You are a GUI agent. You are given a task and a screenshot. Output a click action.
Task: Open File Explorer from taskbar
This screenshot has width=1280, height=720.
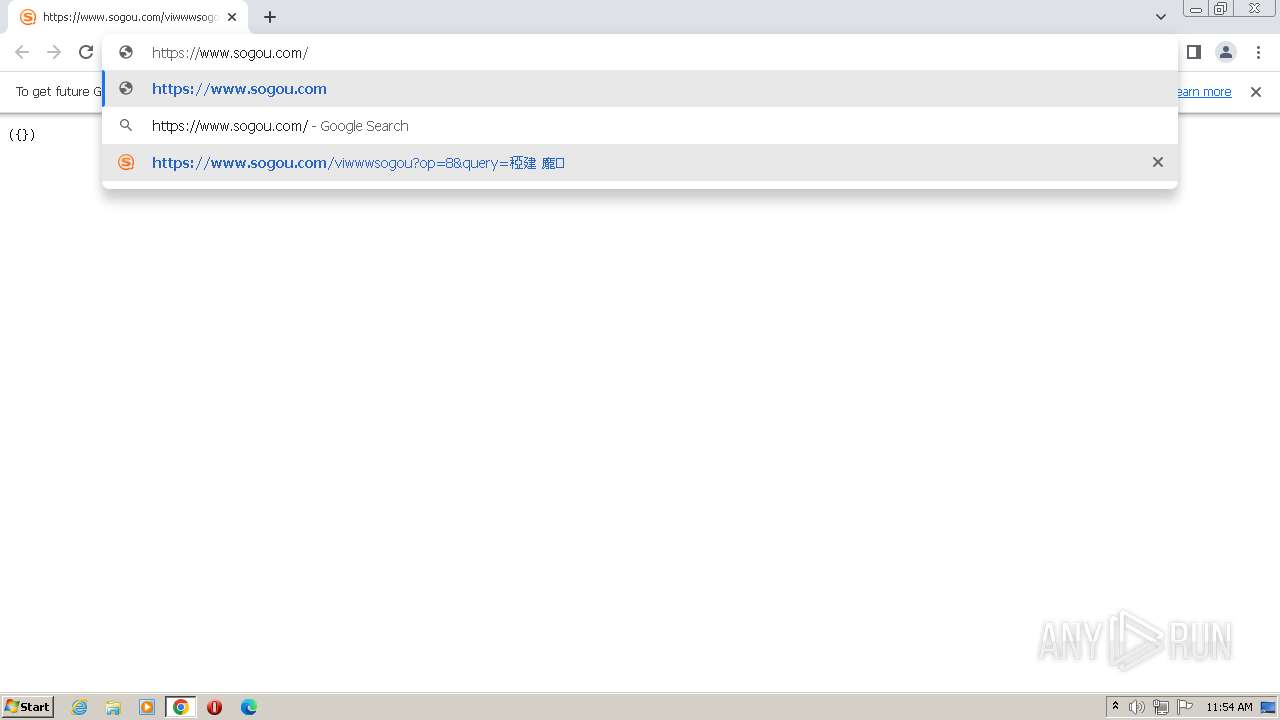coord(113,707)
